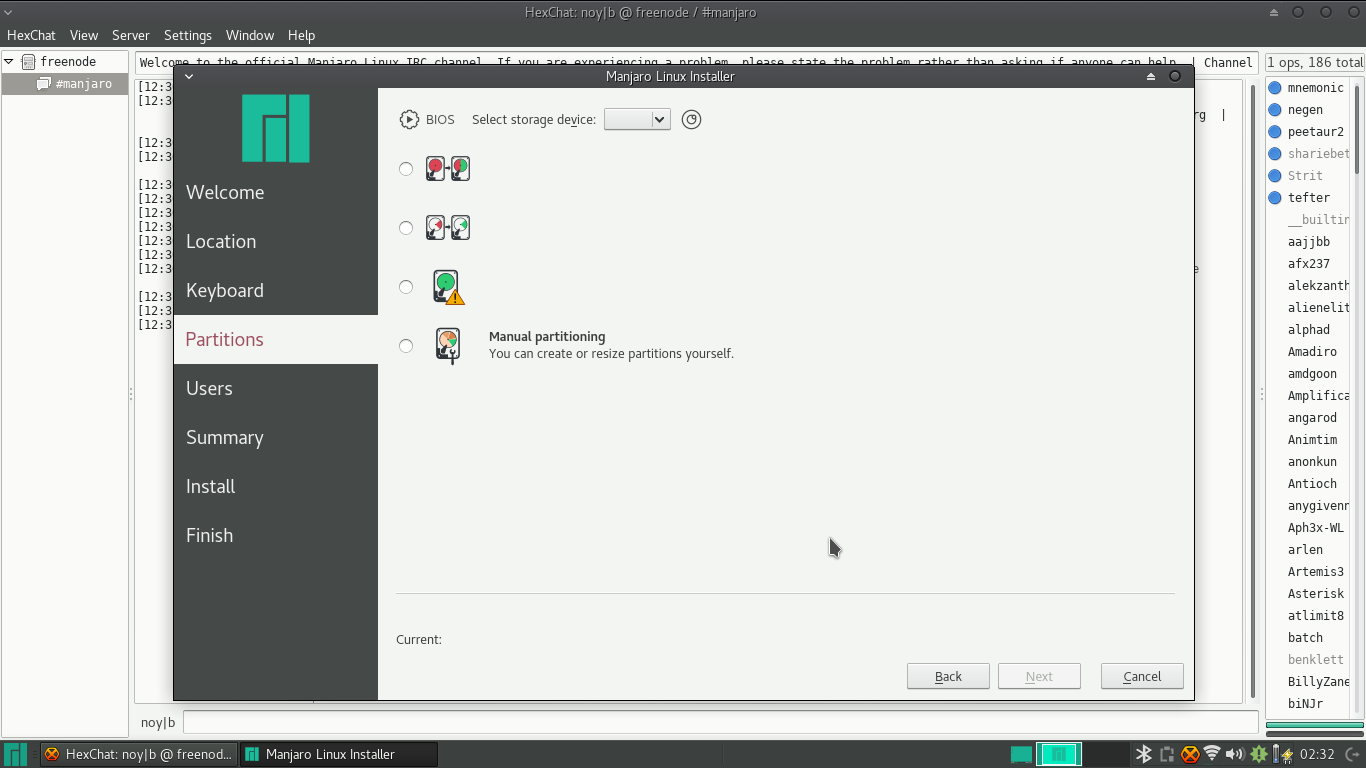
Task: Click the orange HexChat tray icon
Action: (x=1190, y=754)
